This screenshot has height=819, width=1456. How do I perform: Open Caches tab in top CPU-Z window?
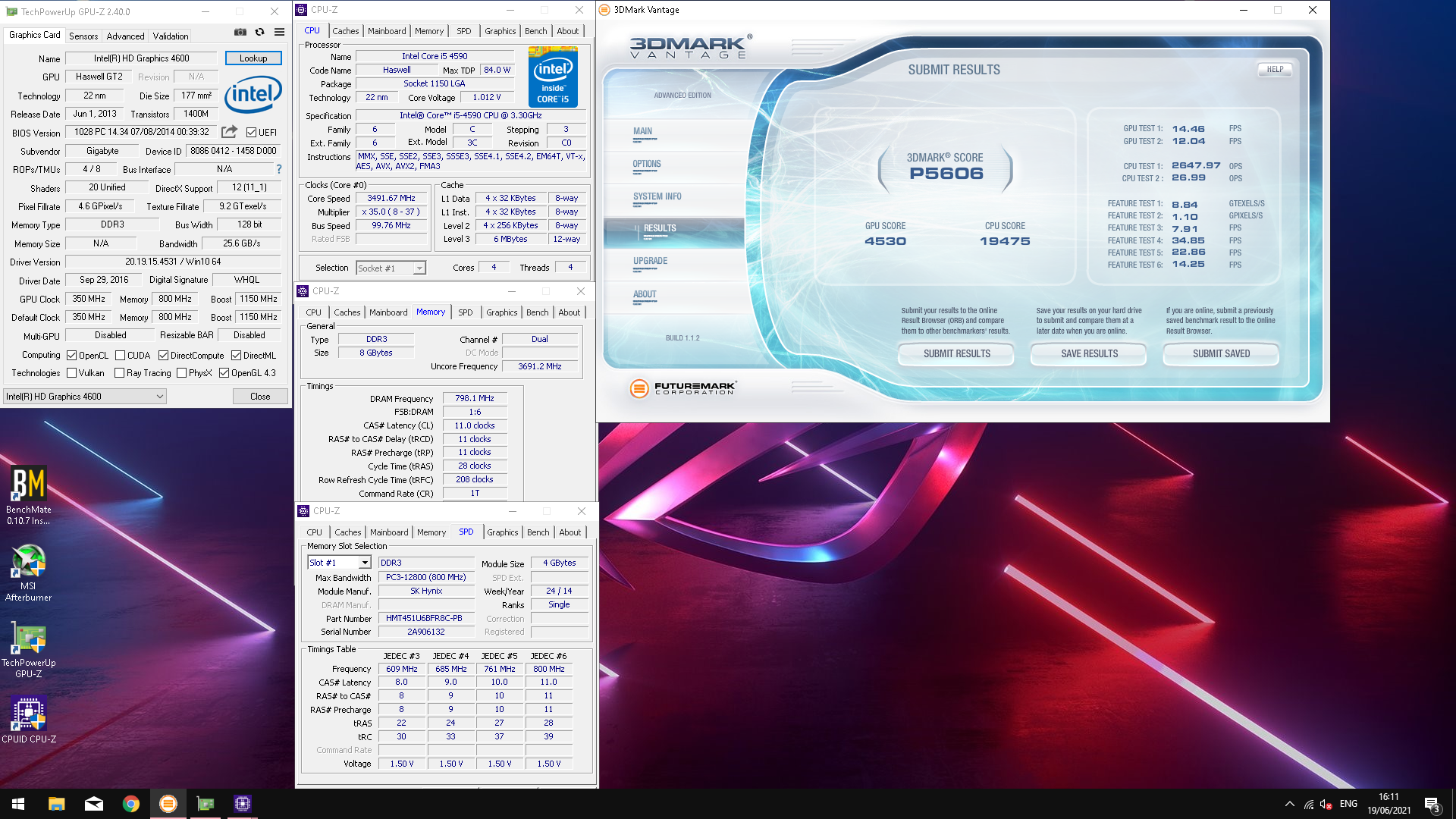tap(345, 31)
